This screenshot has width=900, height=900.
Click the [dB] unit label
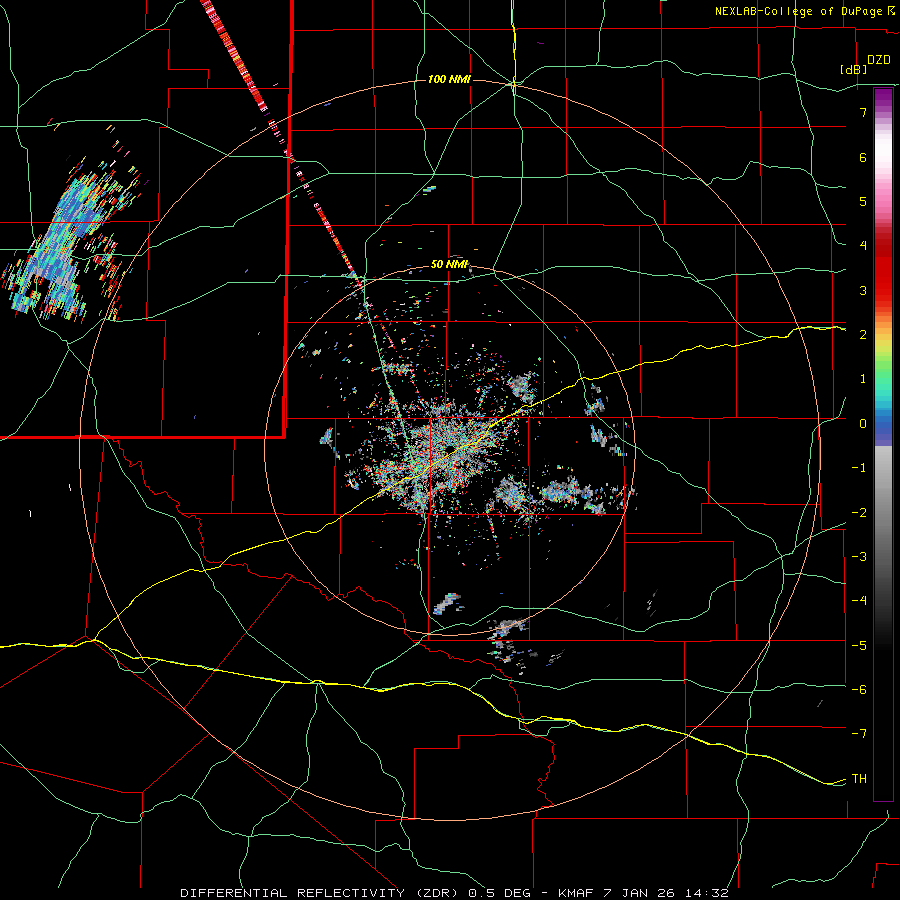pos(853,69)
